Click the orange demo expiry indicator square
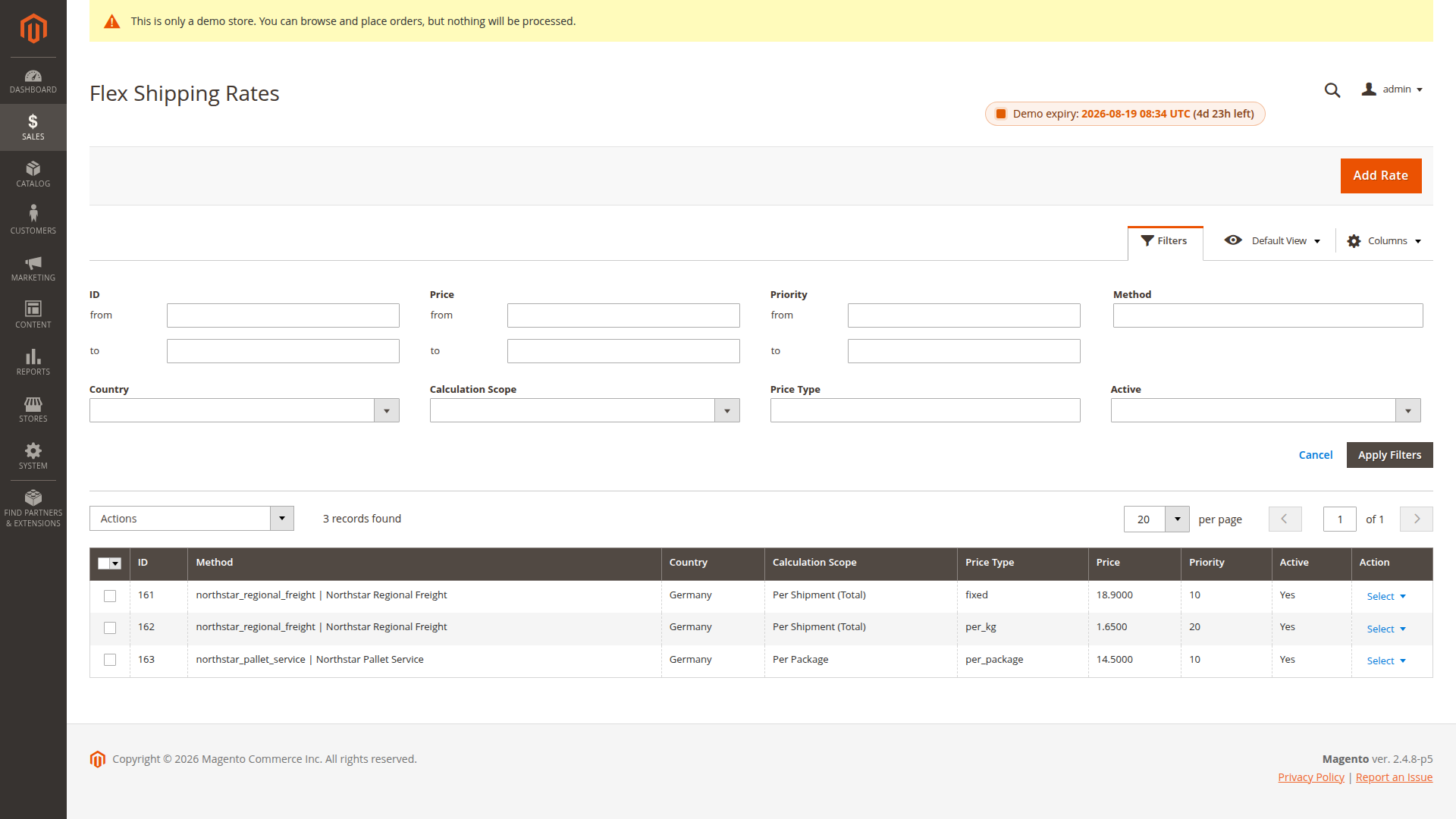This screenshot has height=819, width=1456. pyautogui.click(x=1001, y=114)
